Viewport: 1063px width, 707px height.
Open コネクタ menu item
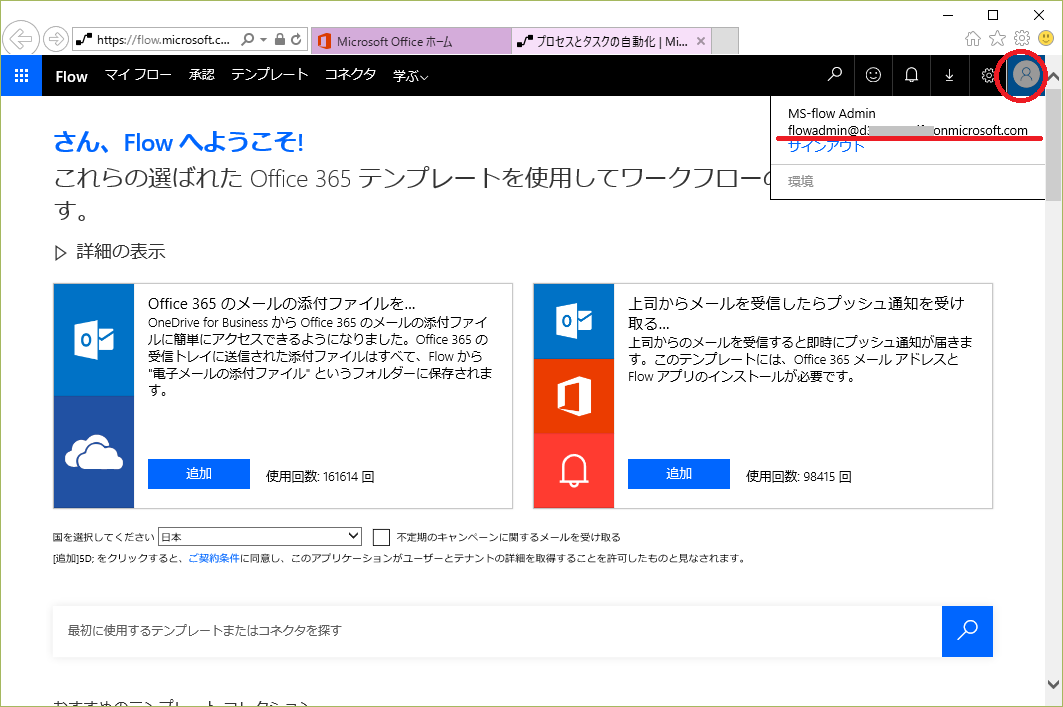pyautogui.click(x=350, y=75)
